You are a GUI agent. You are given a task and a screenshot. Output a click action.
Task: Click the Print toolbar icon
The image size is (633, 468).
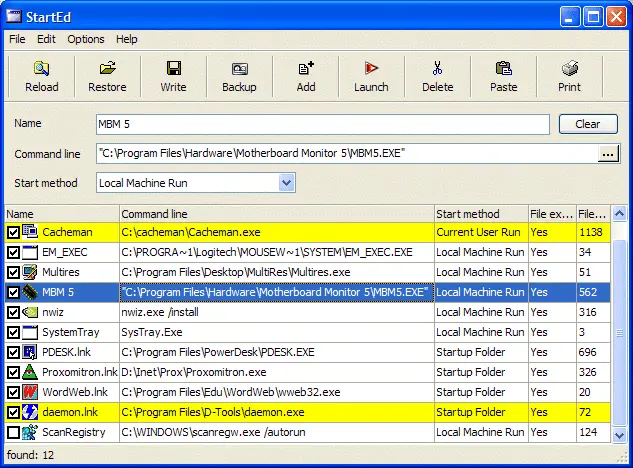coord(569,69)
